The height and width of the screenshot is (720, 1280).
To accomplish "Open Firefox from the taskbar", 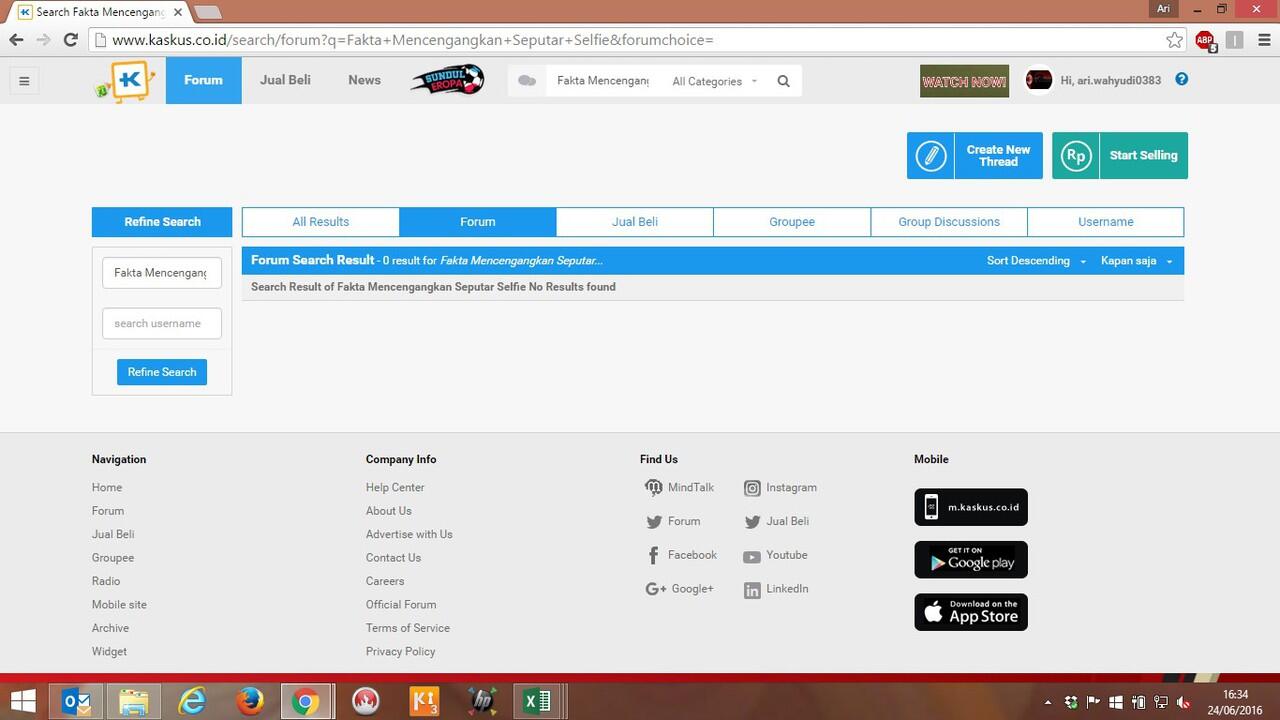I will coord(249,702).
